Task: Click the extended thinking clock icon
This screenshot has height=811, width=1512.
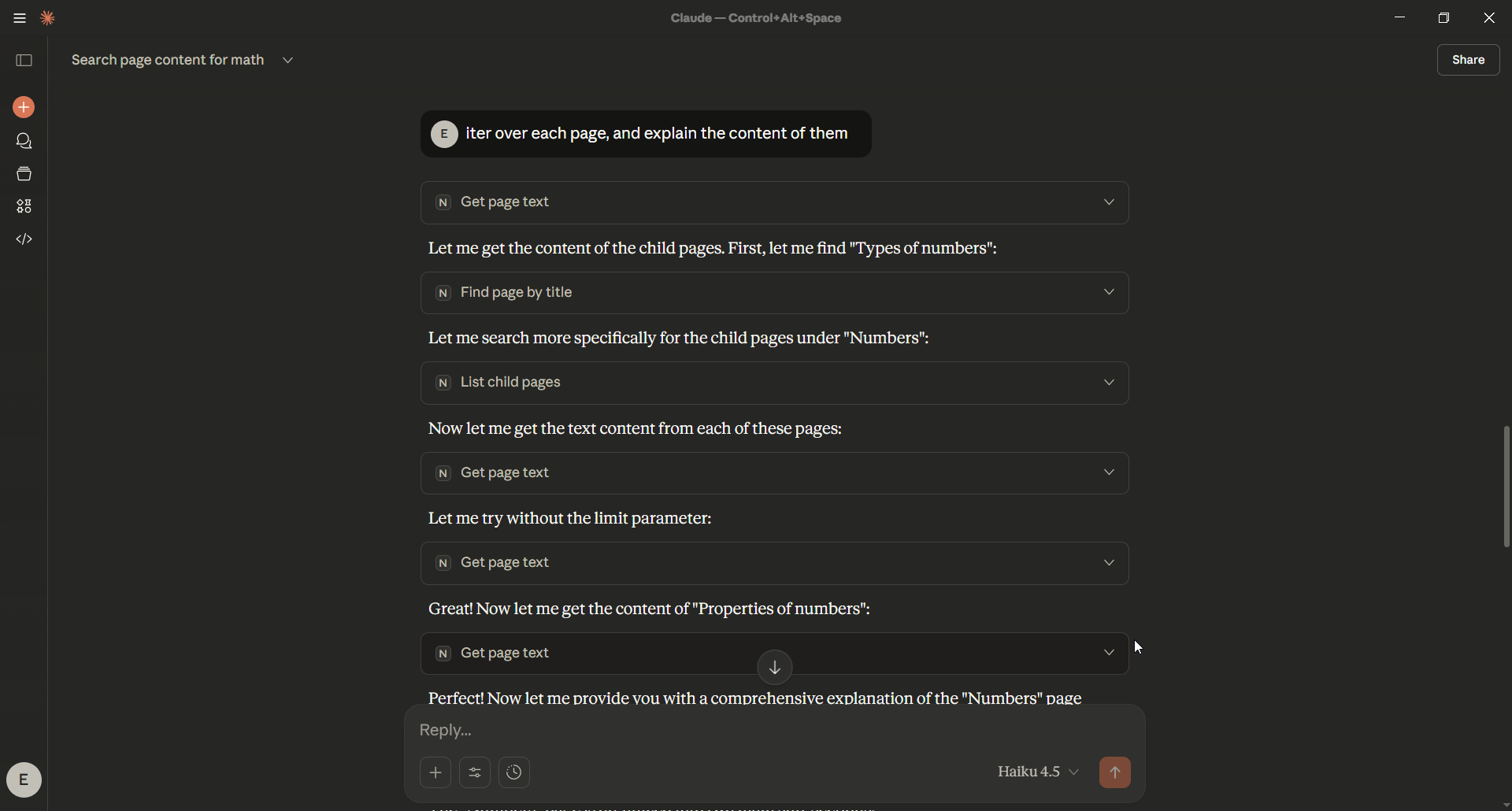Action: [514, 772]
